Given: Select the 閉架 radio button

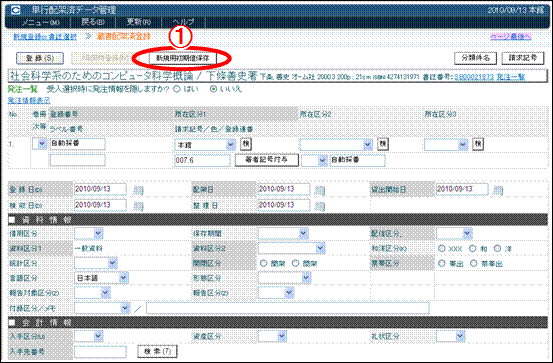Looking at the screenshot, I should click(296, 263).
